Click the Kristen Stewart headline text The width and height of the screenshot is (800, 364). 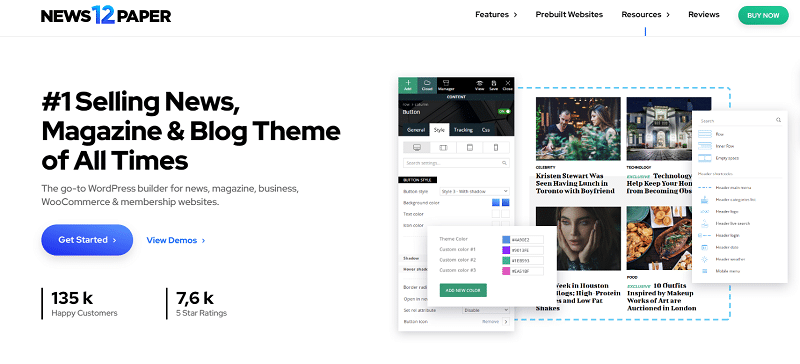pyautogui.click(x=575, y=183)
